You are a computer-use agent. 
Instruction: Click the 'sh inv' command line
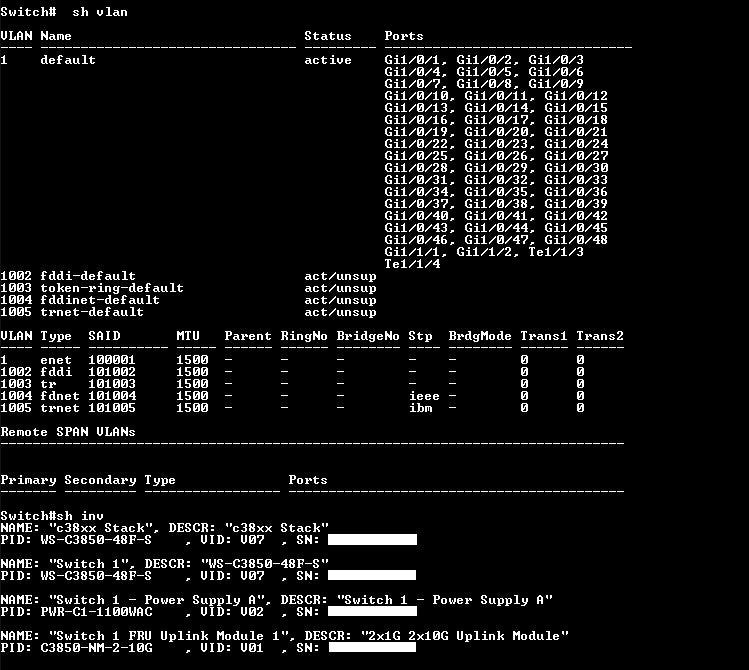tap(52, 516)
